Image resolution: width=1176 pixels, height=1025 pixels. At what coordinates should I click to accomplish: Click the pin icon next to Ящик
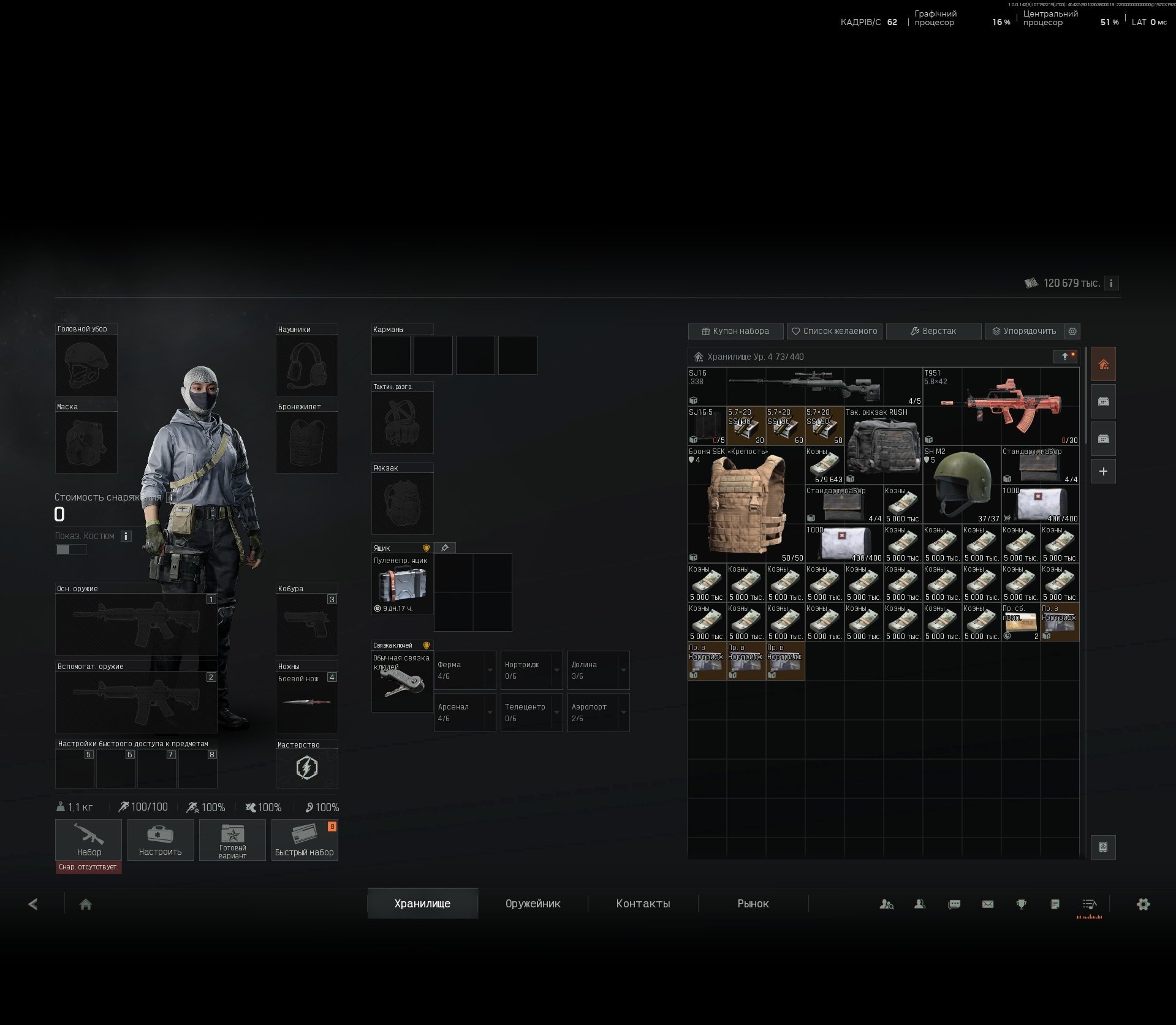coord(445,548)
